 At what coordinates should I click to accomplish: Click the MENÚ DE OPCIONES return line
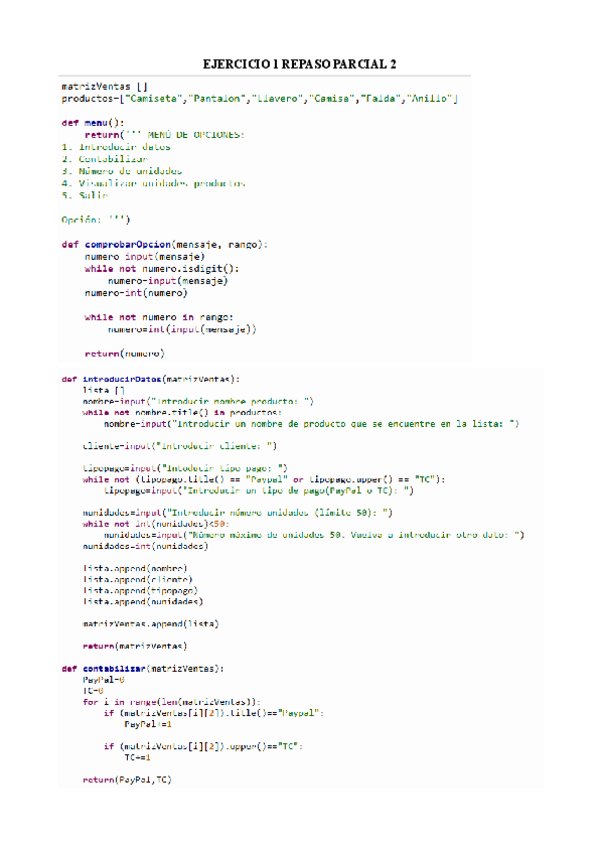[164, 135]
